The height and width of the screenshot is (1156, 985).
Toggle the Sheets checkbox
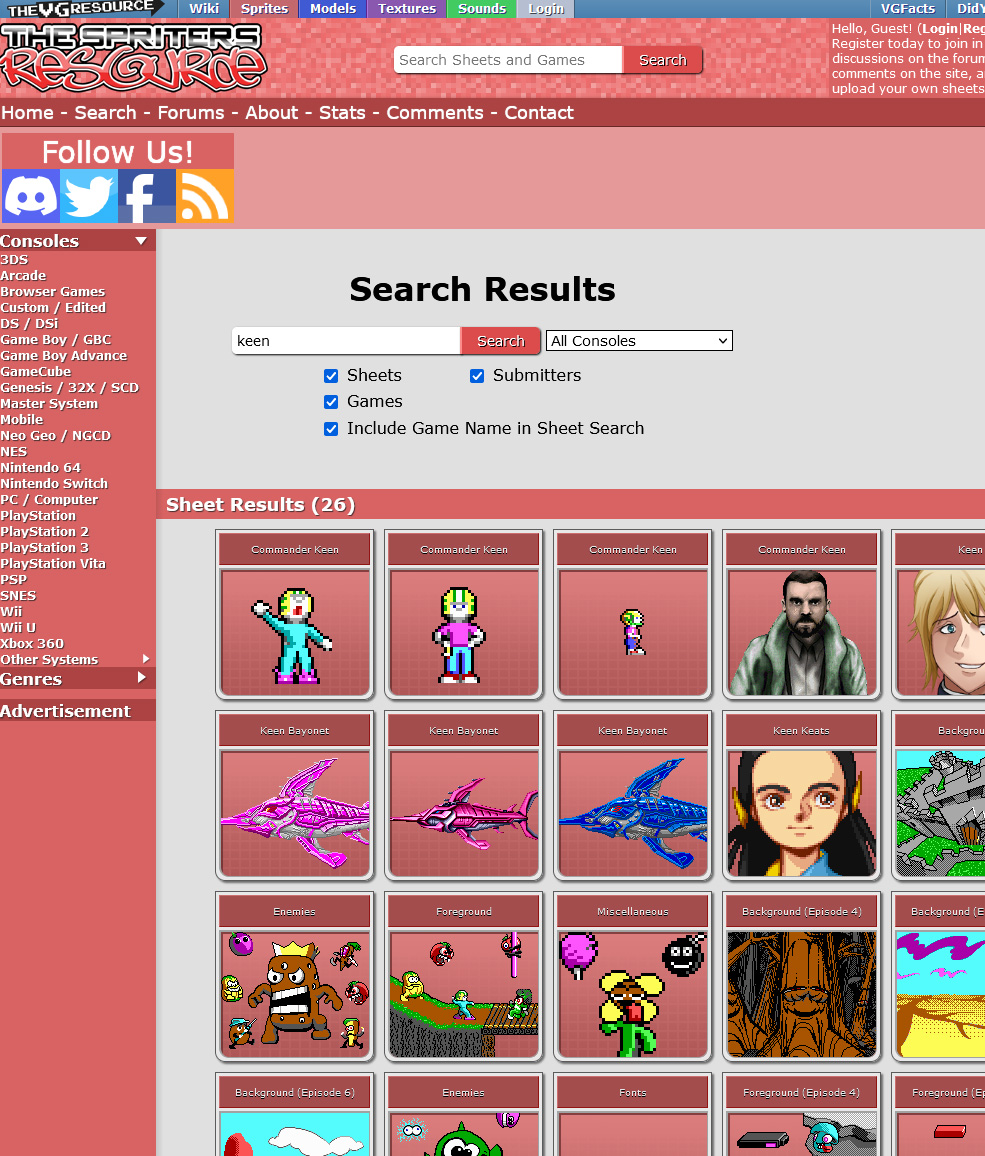331,376
